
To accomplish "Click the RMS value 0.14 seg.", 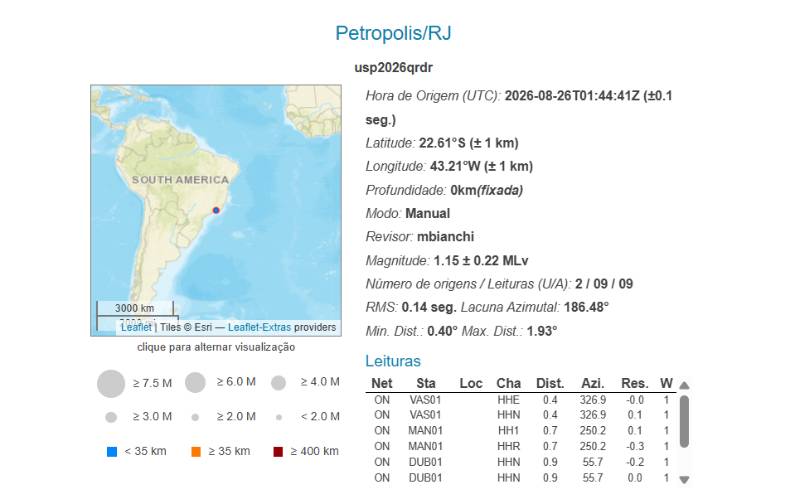I will (429, 308).
